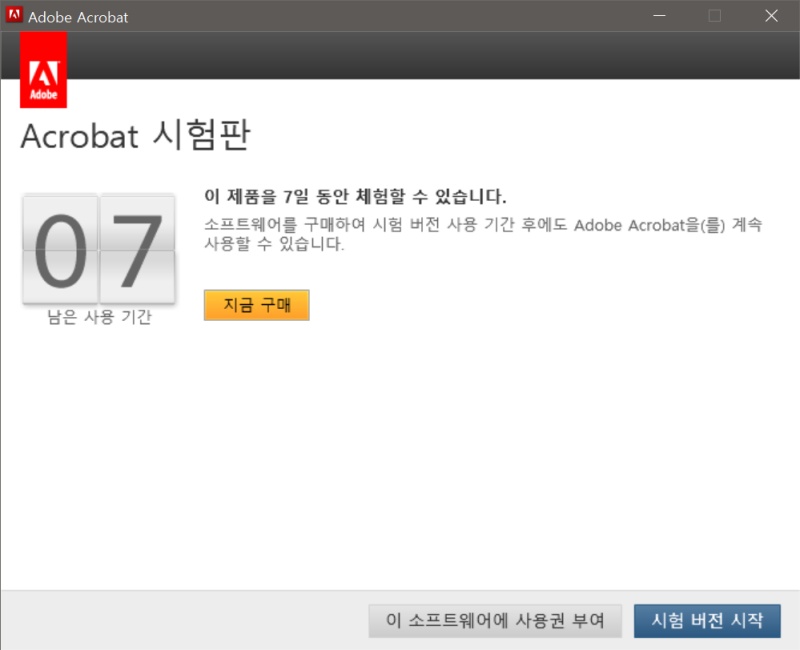Minimize the Adobe Acrobat window

660,16
